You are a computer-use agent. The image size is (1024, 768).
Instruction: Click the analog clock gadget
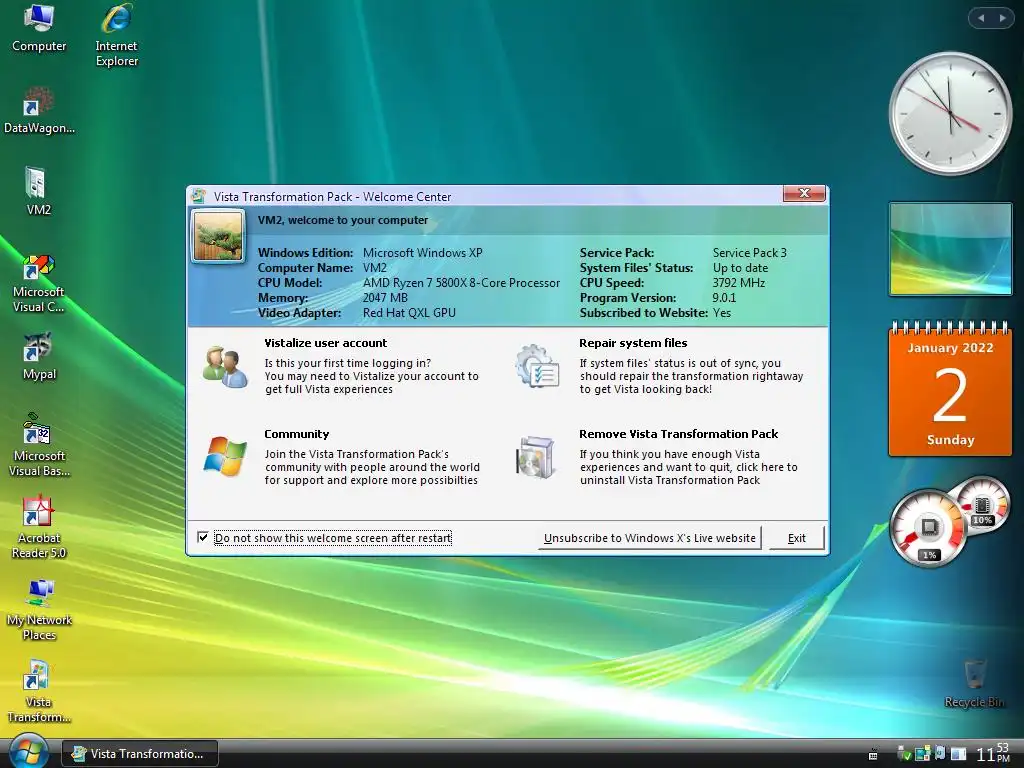pos(950,113)
